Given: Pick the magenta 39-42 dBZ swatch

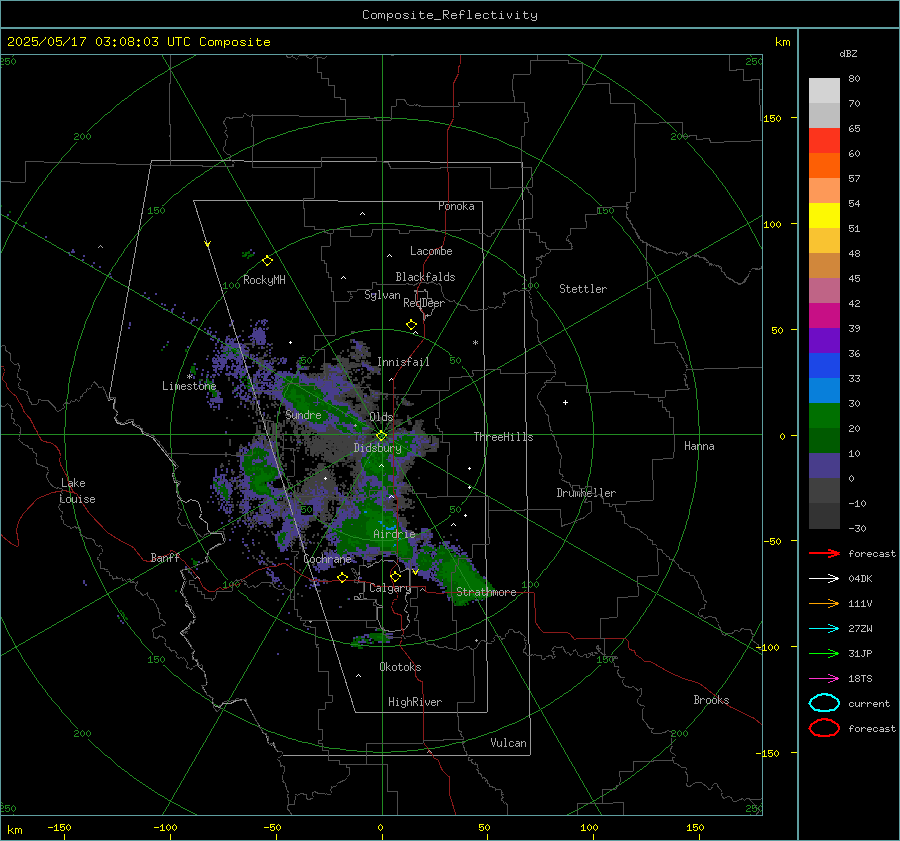Looking at the screenshot, I should click(824, 316).
